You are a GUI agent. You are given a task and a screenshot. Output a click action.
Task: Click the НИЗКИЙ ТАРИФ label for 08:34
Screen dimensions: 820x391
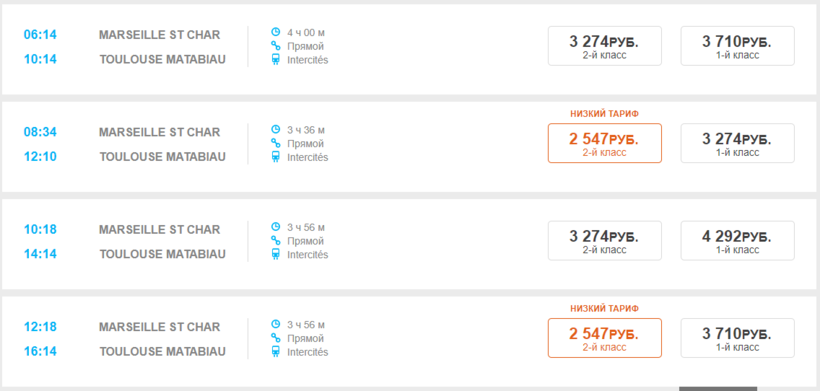click(x=605, y=113)
